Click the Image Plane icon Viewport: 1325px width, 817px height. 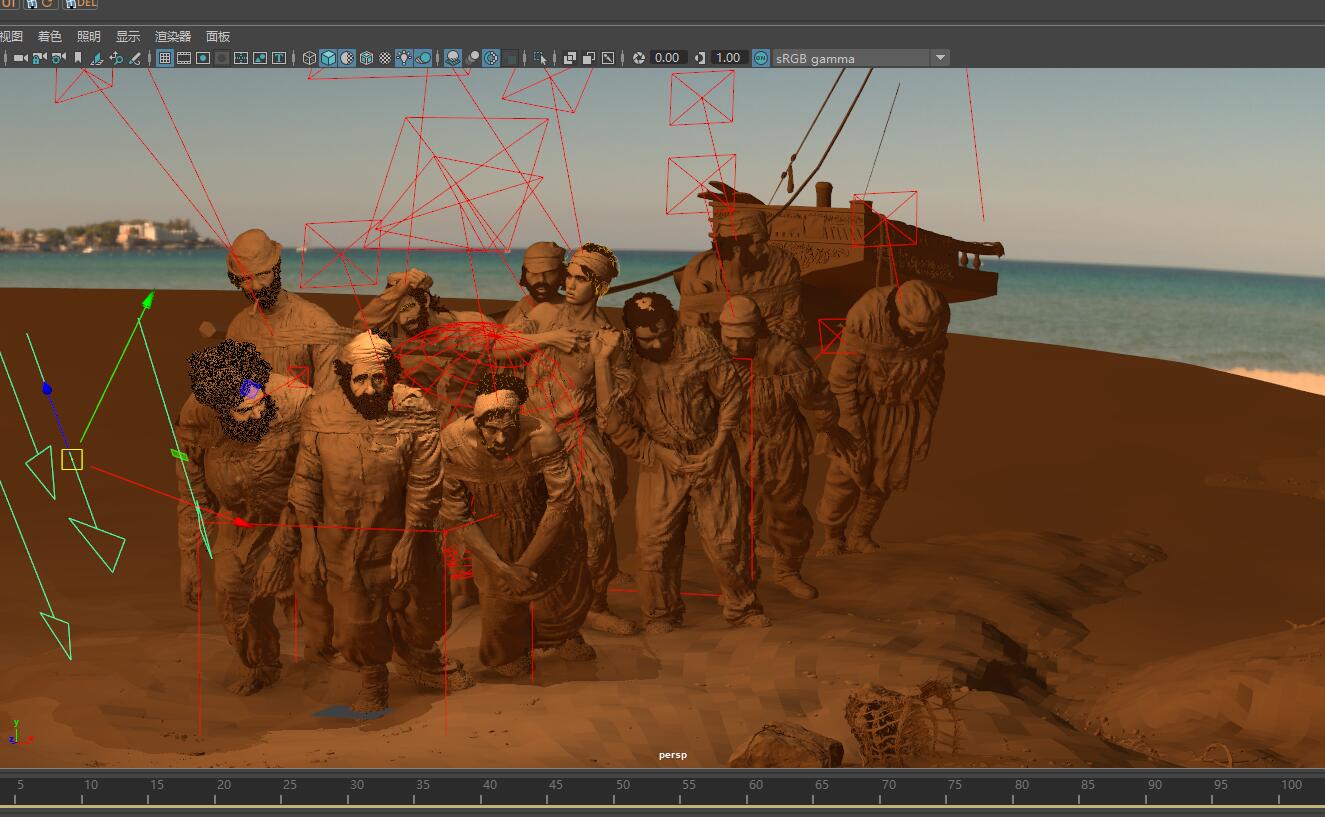coord(97,58)
